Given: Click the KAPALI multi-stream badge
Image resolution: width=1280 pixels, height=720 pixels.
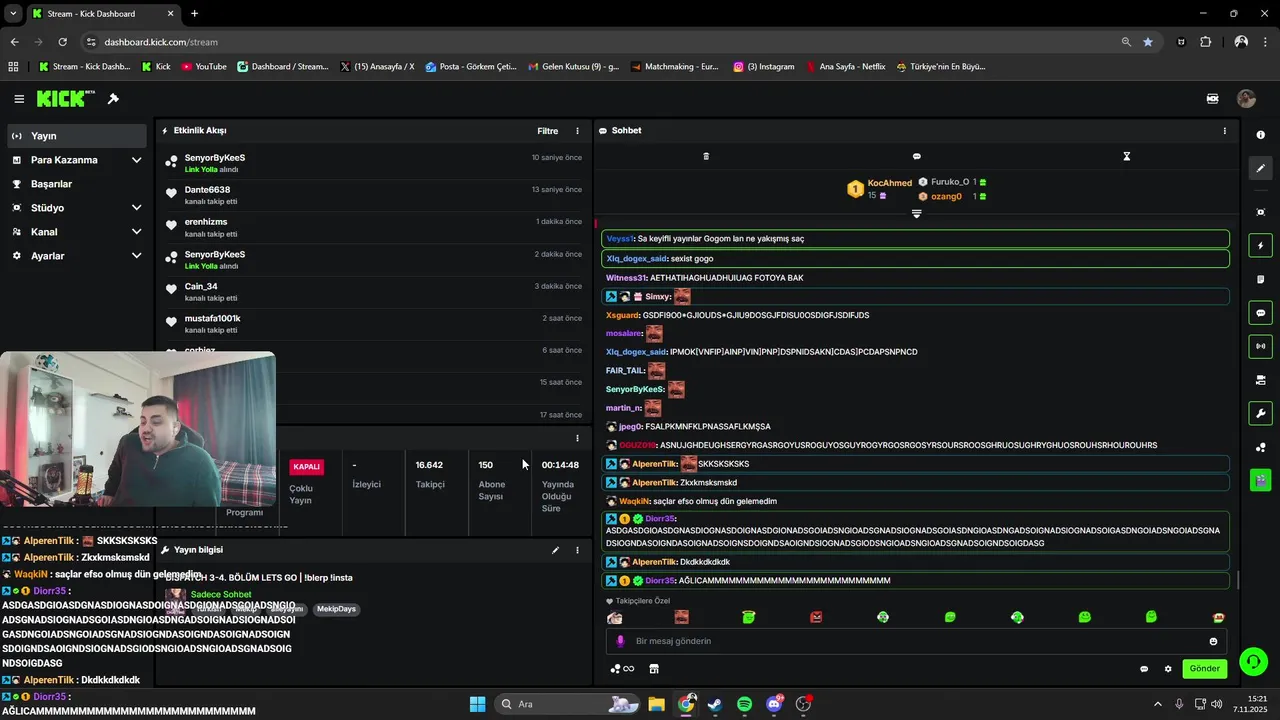Looking at the screenshot, I should [x=306, y=466].
